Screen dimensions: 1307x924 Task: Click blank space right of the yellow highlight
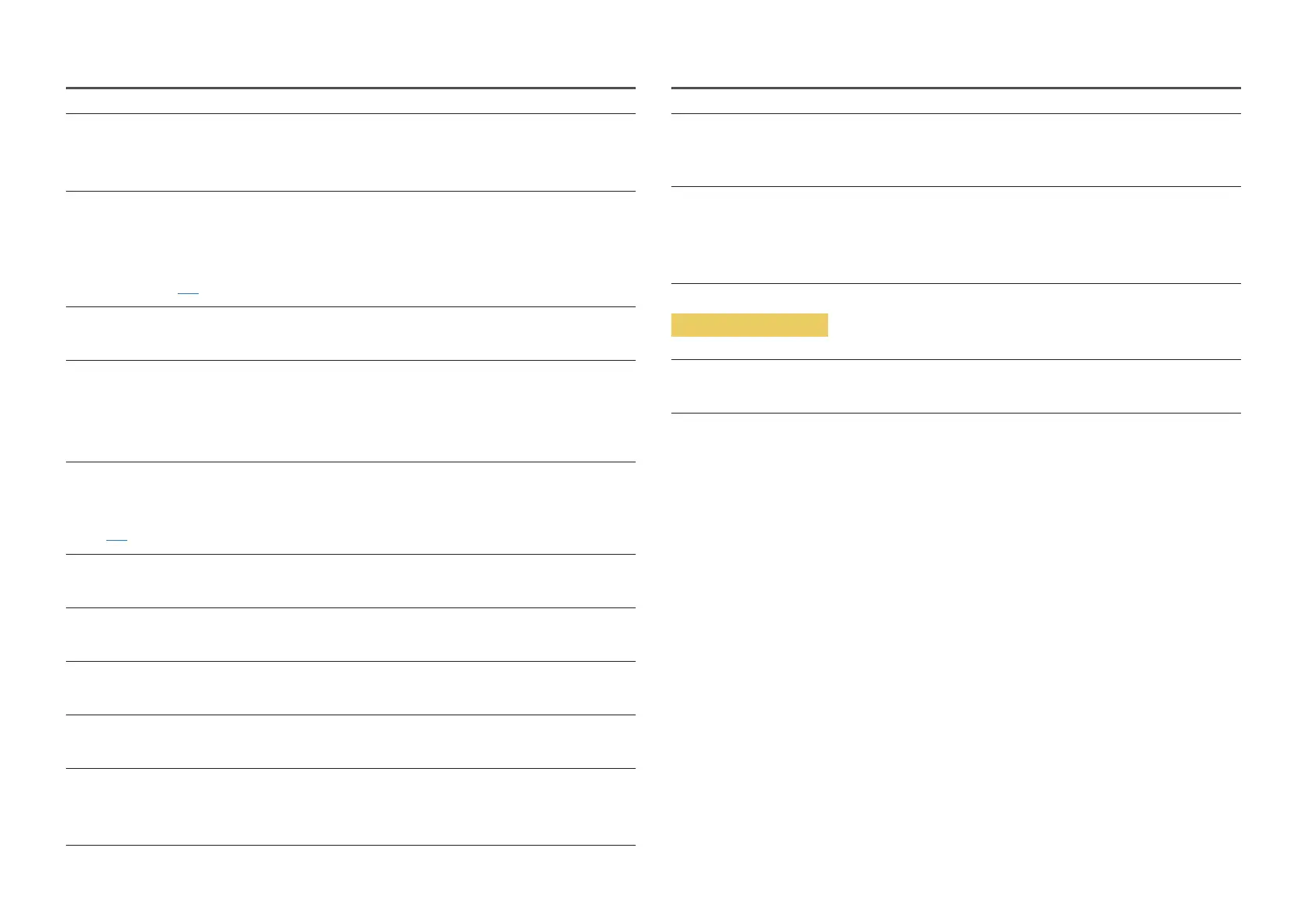pyautogui.click(x=1032, y=325)
